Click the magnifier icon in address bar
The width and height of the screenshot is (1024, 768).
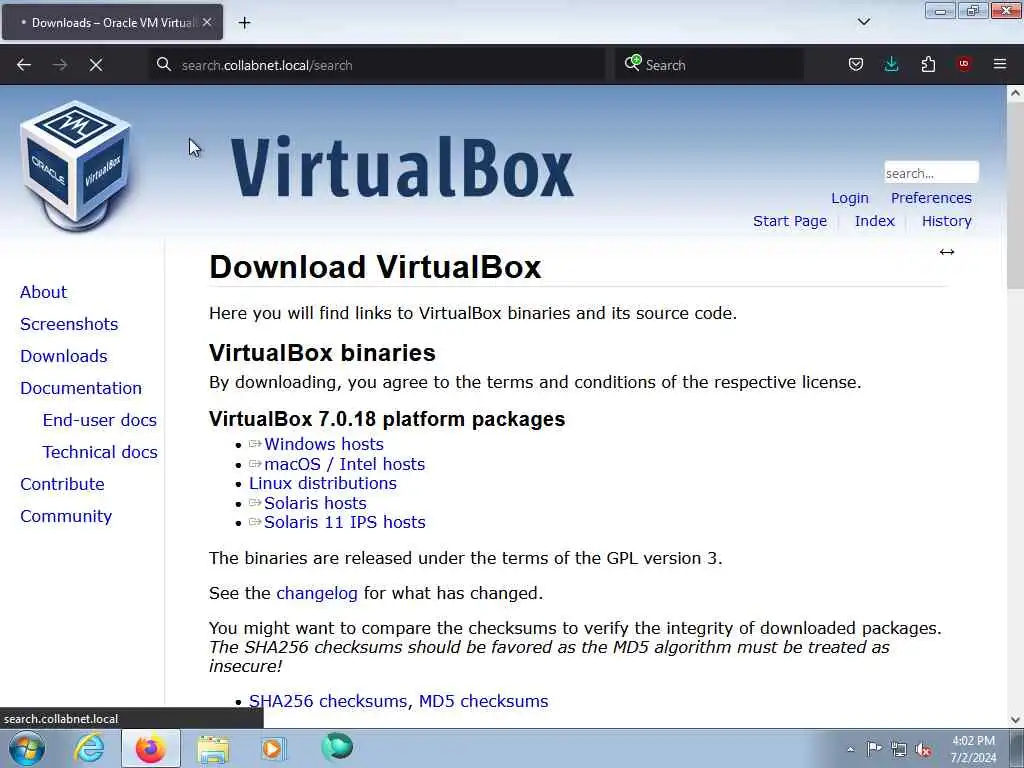164,64
